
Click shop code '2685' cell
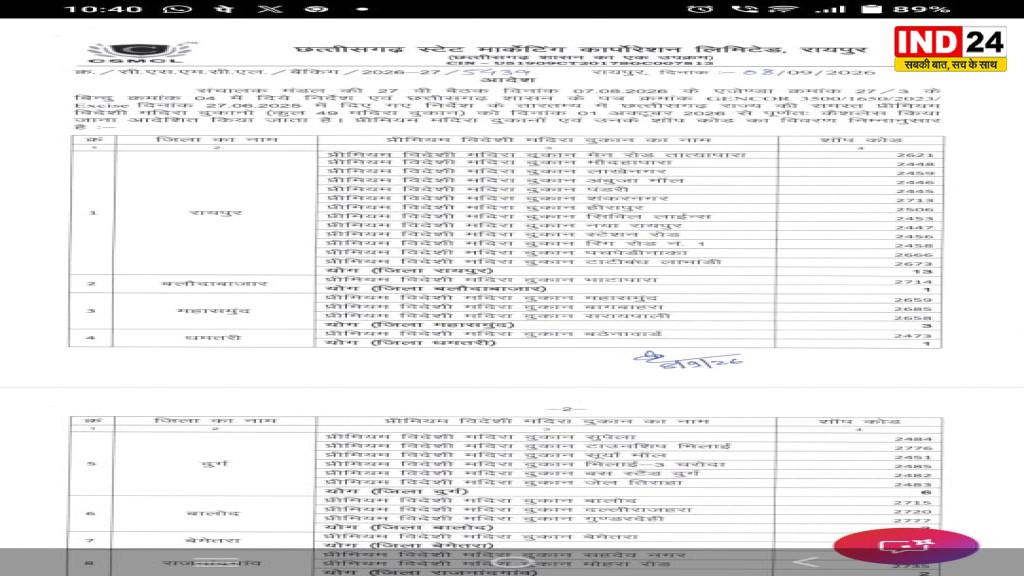[914, 310]
